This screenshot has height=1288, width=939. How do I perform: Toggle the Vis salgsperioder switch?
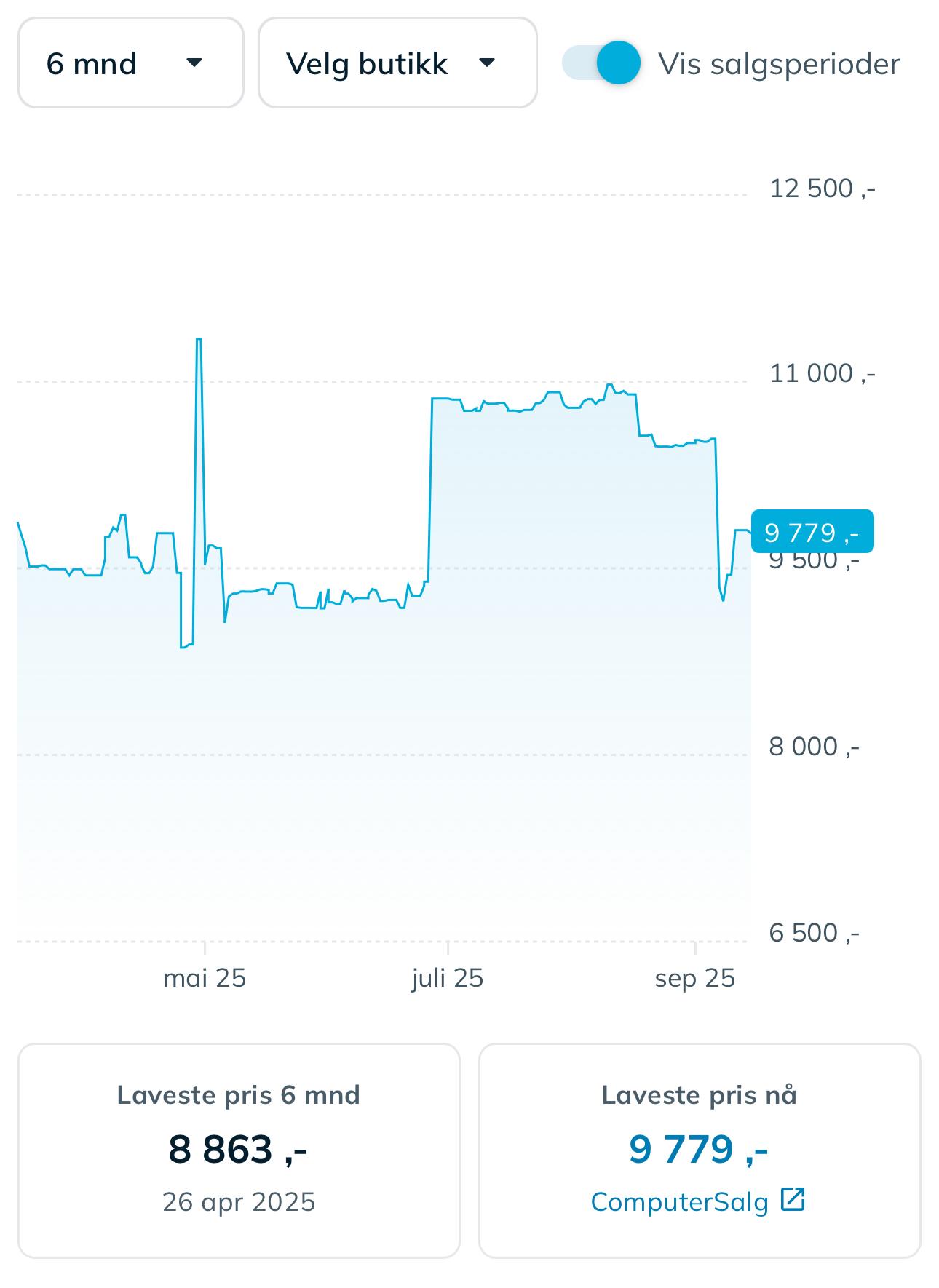(601, 63)
